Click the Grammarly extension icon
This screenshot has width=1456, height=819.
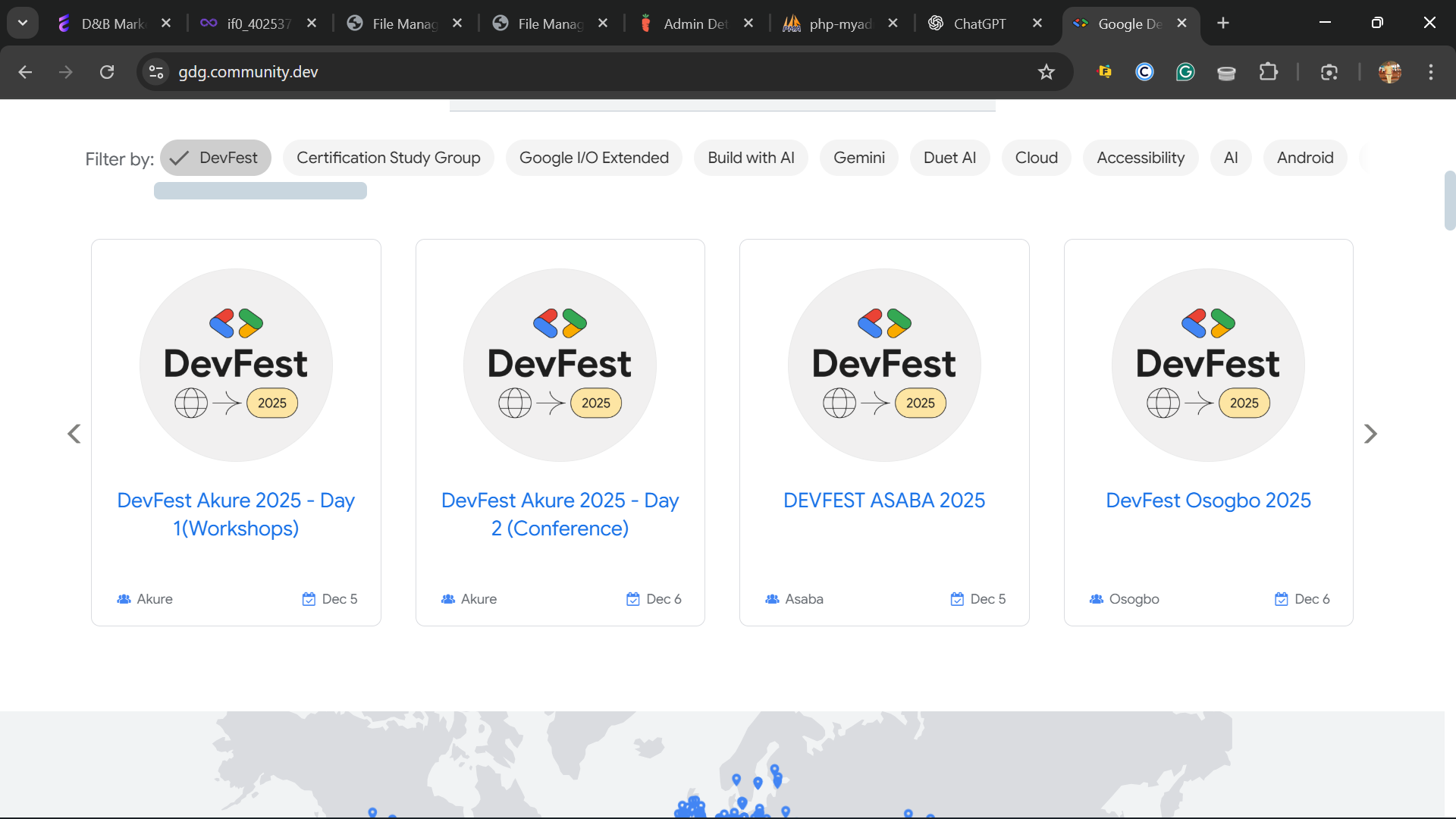[1185, 72]
